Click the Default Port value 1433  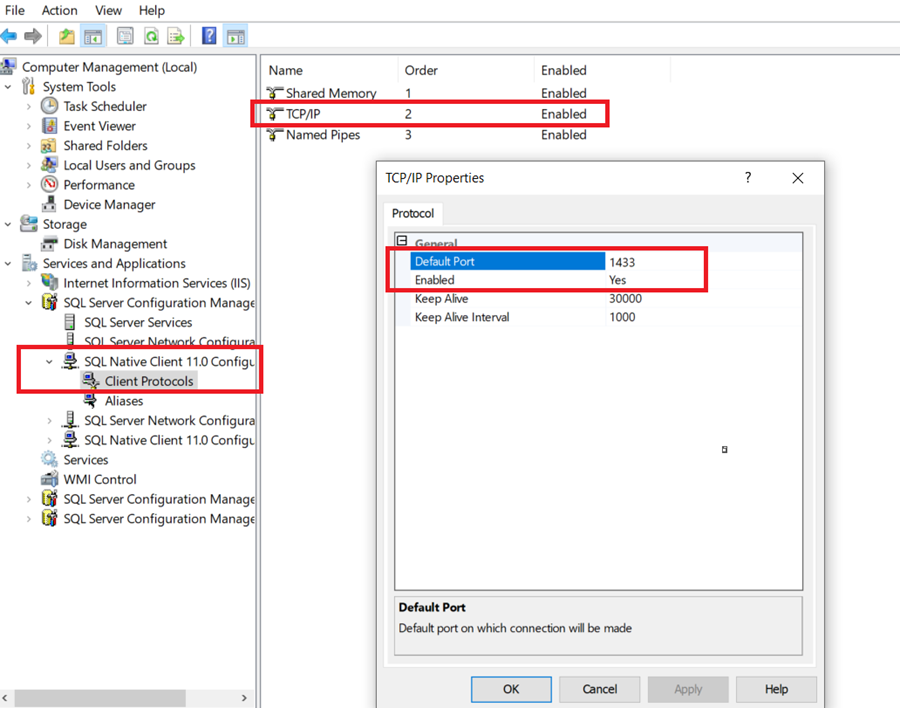[622, 262]
